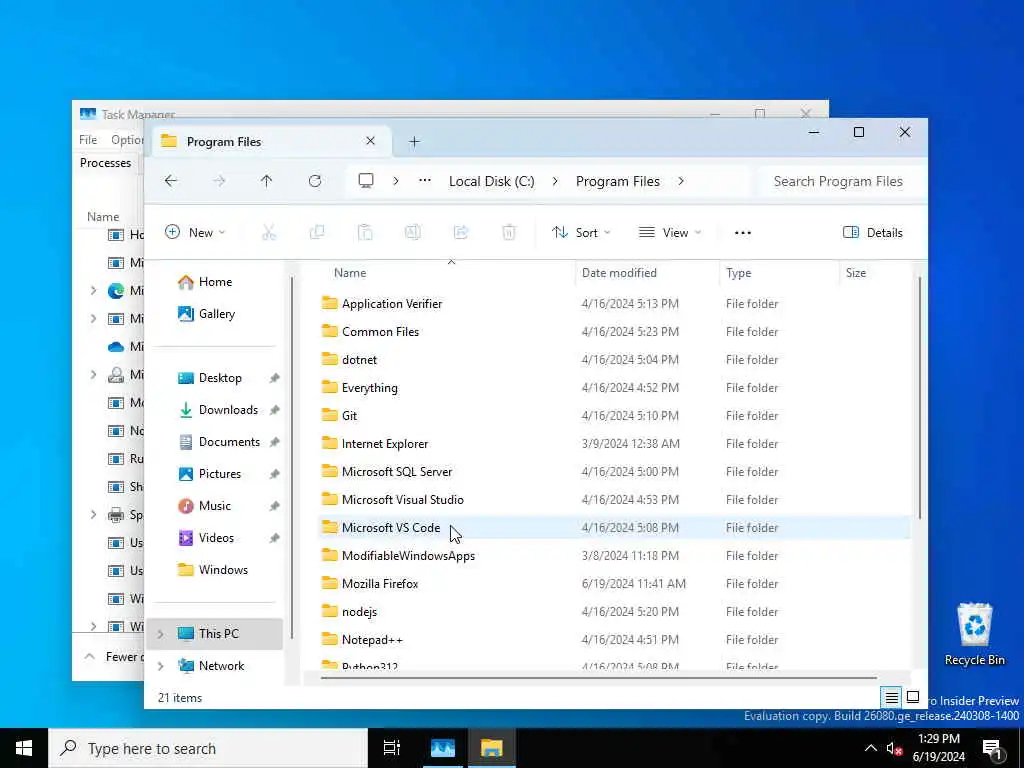Click the Delete trash icon in toolbar

tap(509, 232)
